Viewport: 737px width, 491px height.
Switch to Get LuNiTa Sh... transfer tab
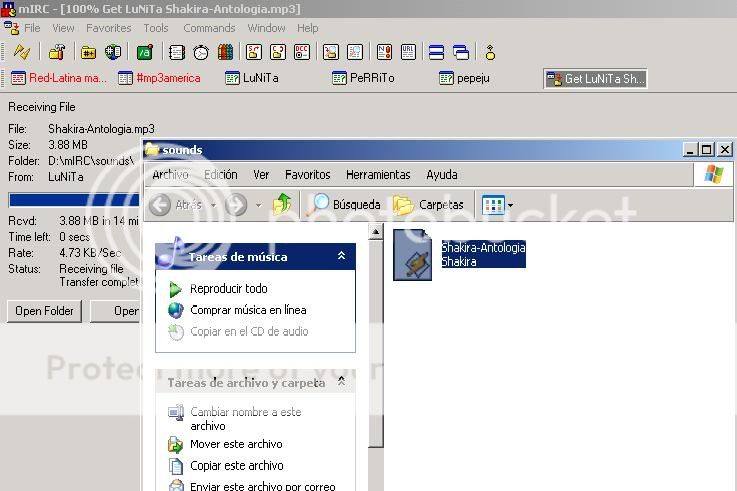pos(596,78)
